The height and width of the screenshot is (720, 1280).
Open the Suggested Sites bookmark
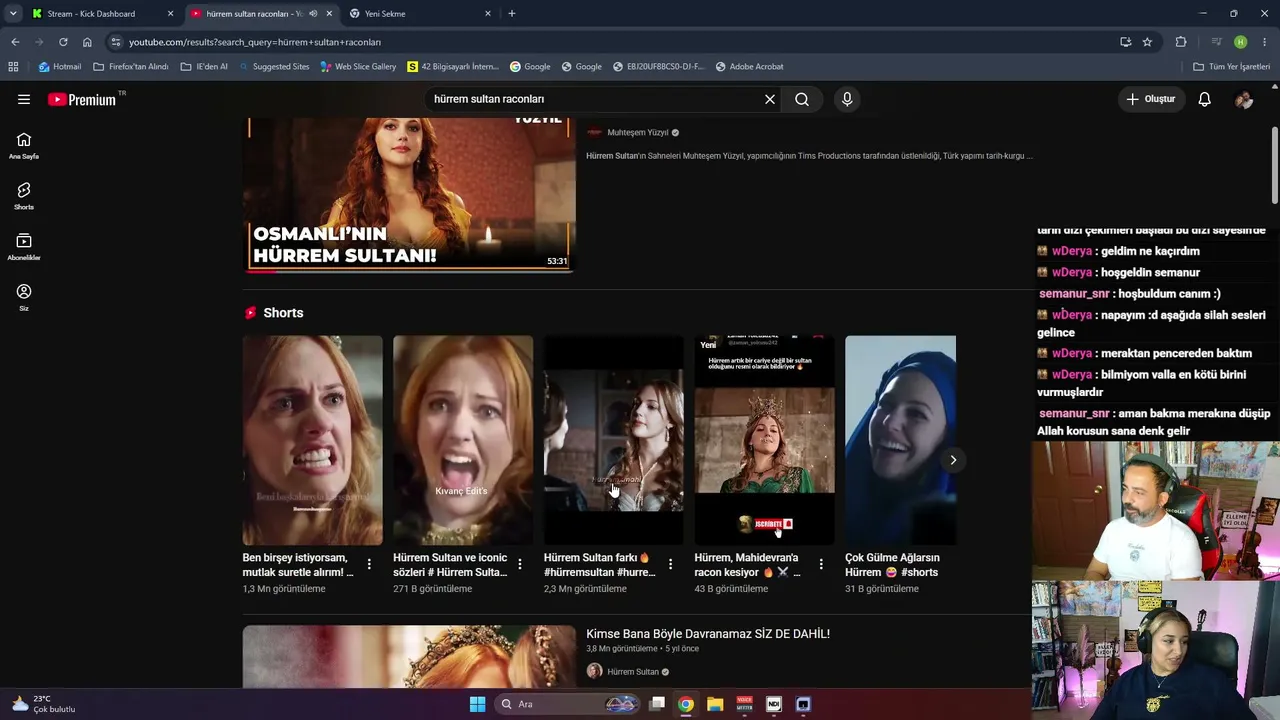(x=273, y=67)
